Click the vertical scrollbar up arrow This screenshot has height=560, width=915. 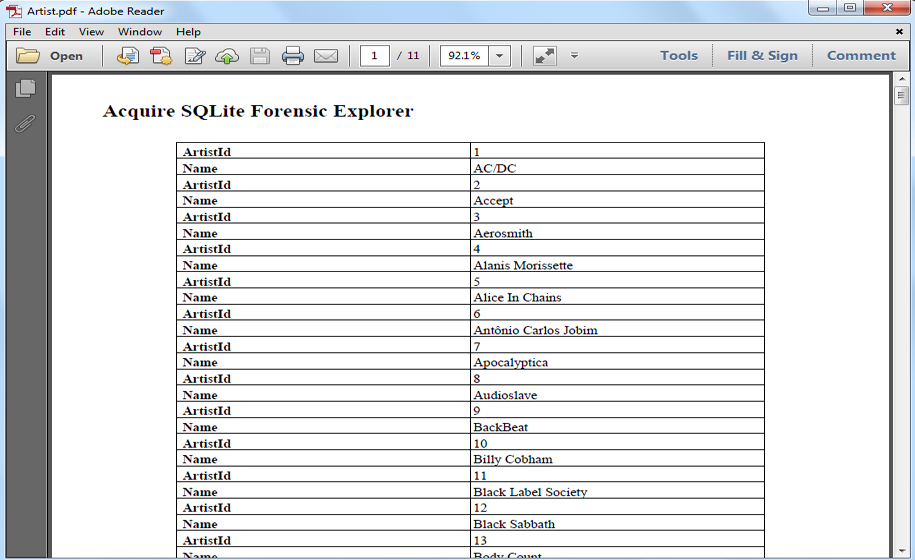(902, 79)
